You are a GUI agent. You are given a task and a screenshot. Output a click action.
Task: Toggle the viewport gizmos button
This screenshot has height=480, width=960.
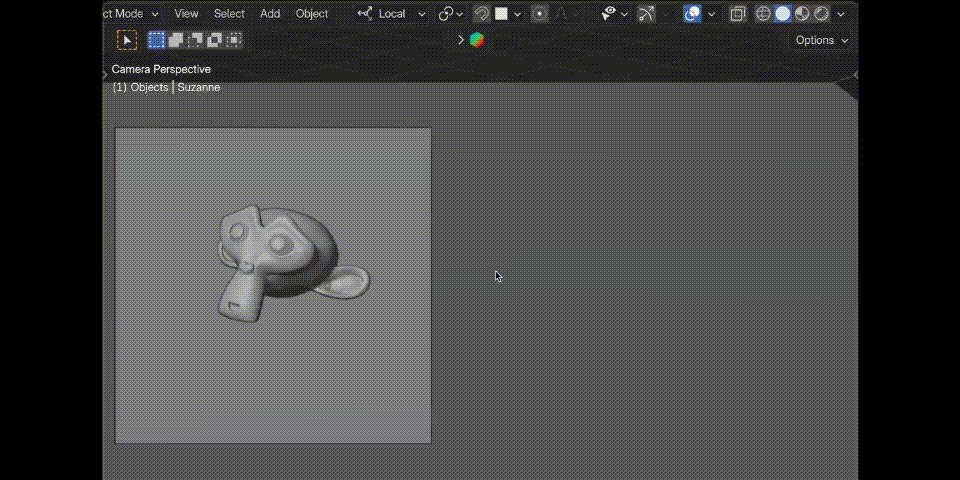click(646, 13)
